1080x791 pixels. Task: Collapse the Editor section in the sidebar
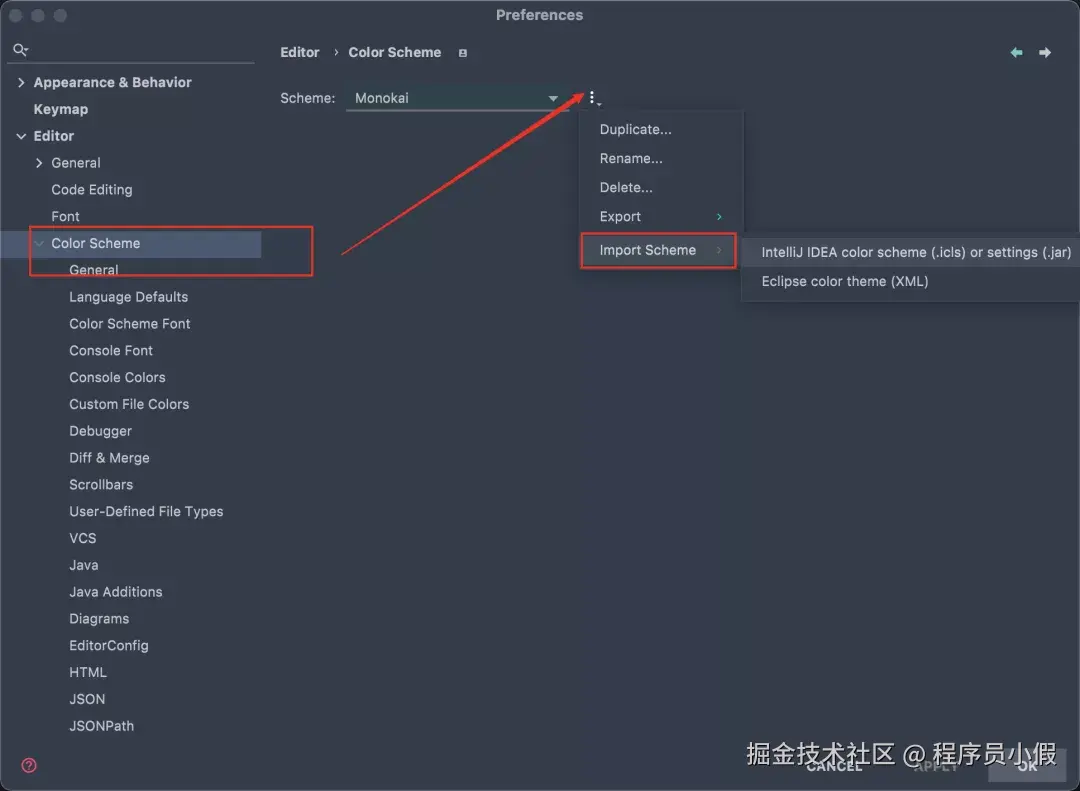(x=21, y=135)
